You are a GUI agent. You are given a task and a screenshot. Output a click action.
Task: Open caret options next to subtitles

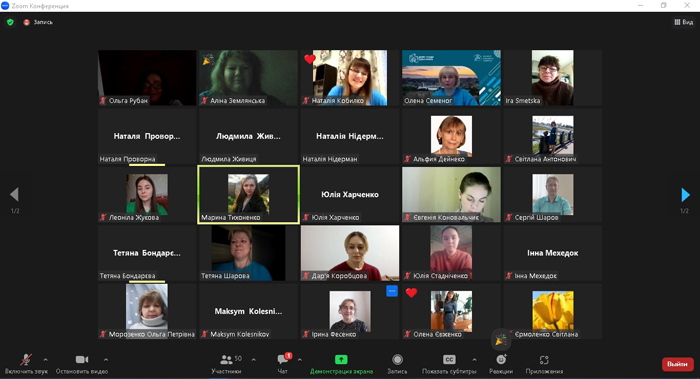(474, 359)
